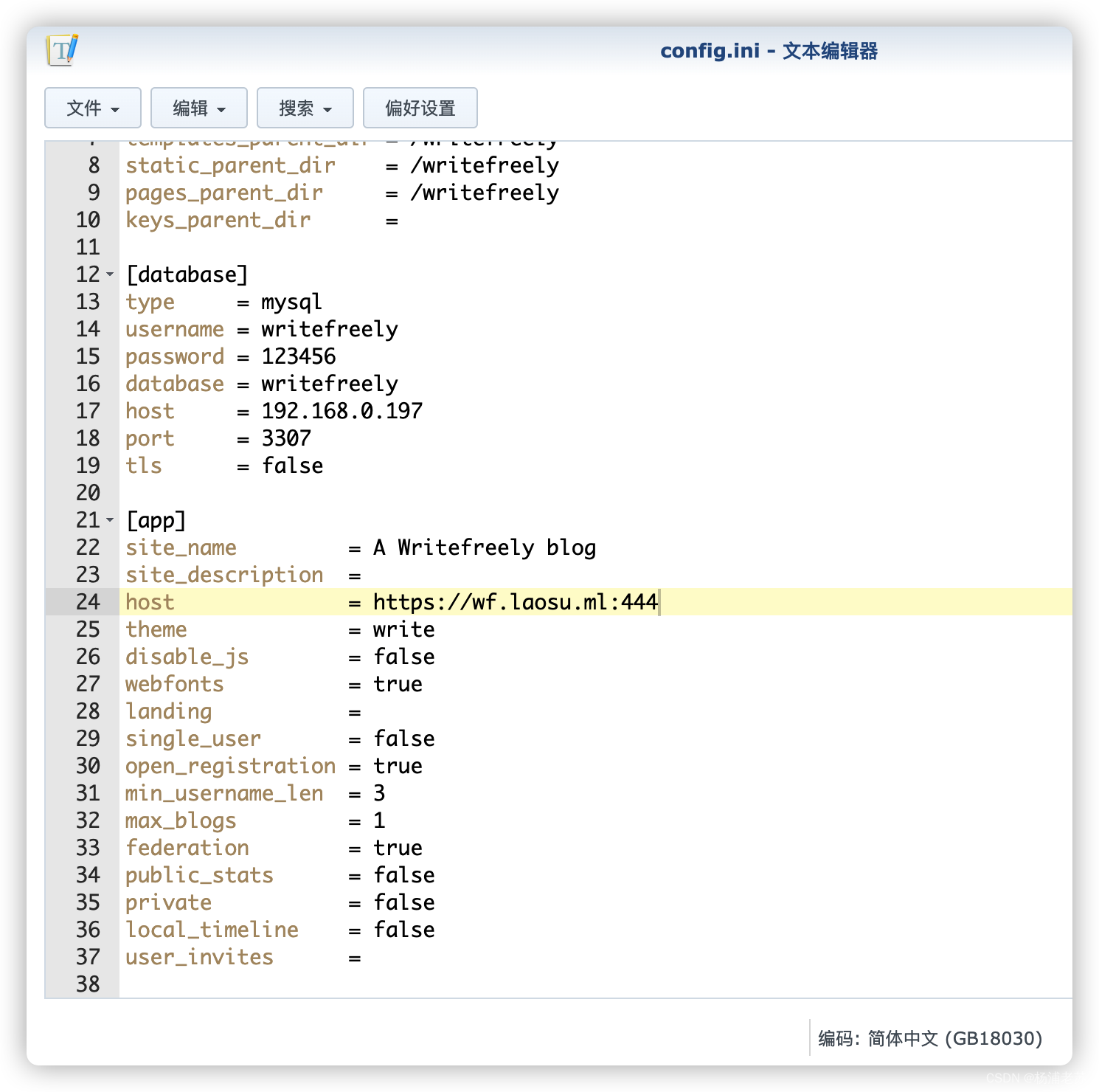This screenshot has height=1092, width=1099.
Task: Click line number 24 in gutter
Action: coord(88,602)
